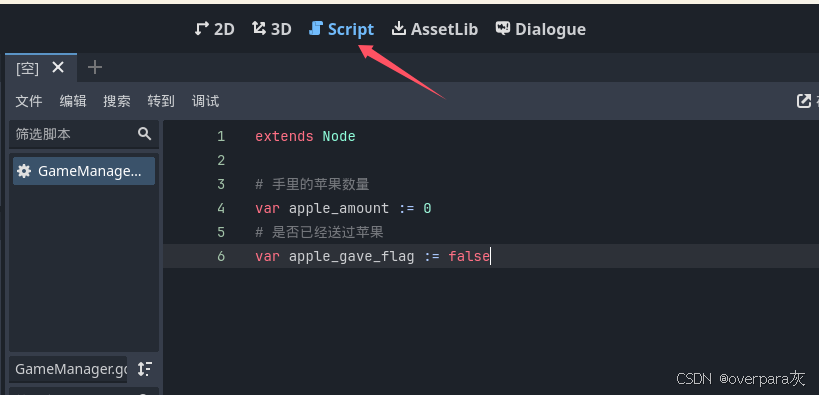The width and height of the screenshot is (819, 395).
Task: Click line 6 'var apple_gave_flag := false'
Action: tap(372, 256)
